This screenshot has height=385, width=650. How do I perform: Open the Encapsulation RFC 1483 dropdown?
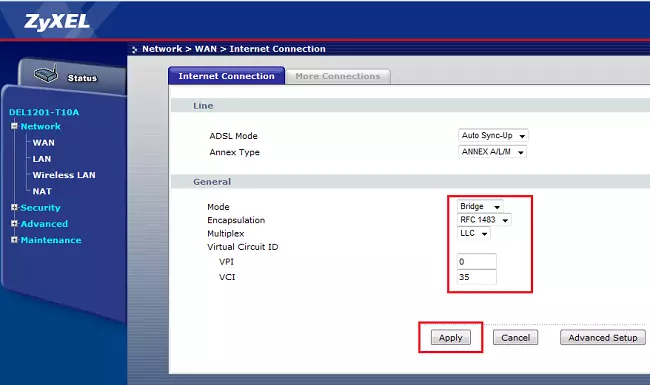click(x=484, y=220)
